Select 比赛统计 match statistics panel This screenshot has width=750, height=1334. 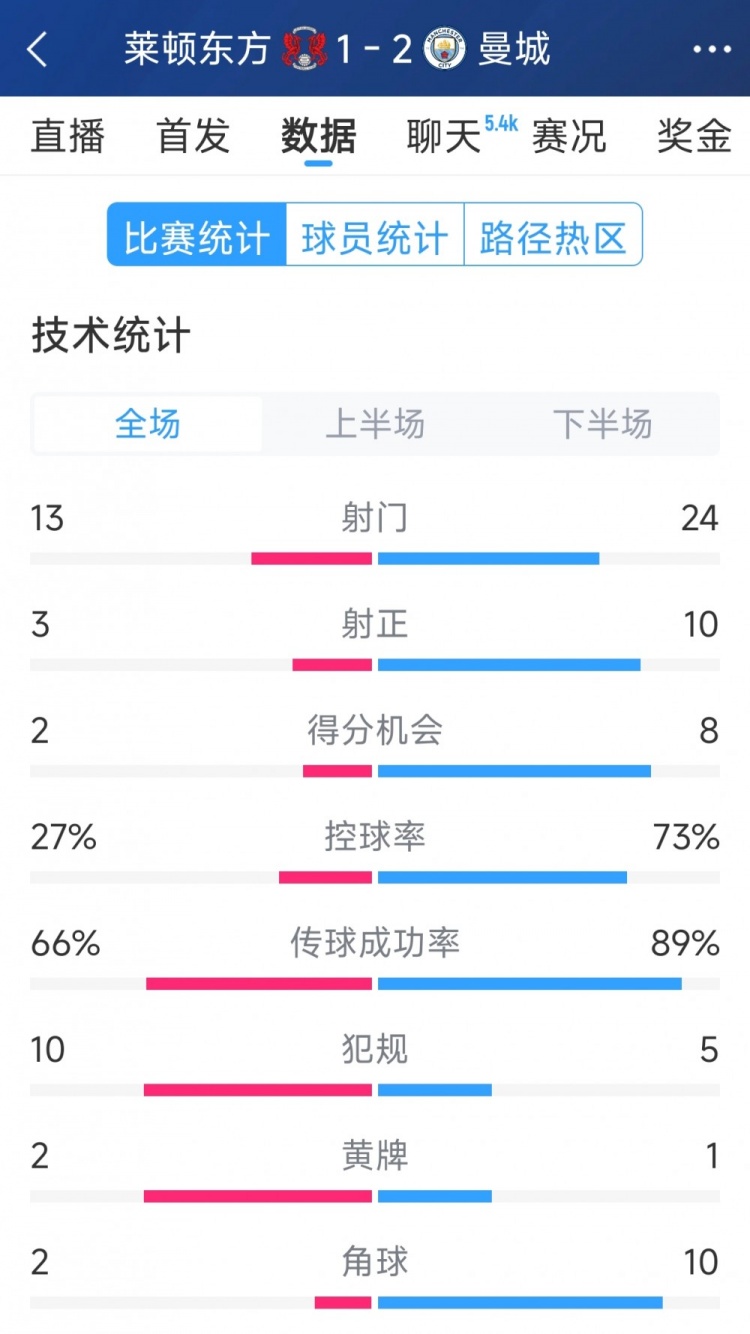pos(196,233)
